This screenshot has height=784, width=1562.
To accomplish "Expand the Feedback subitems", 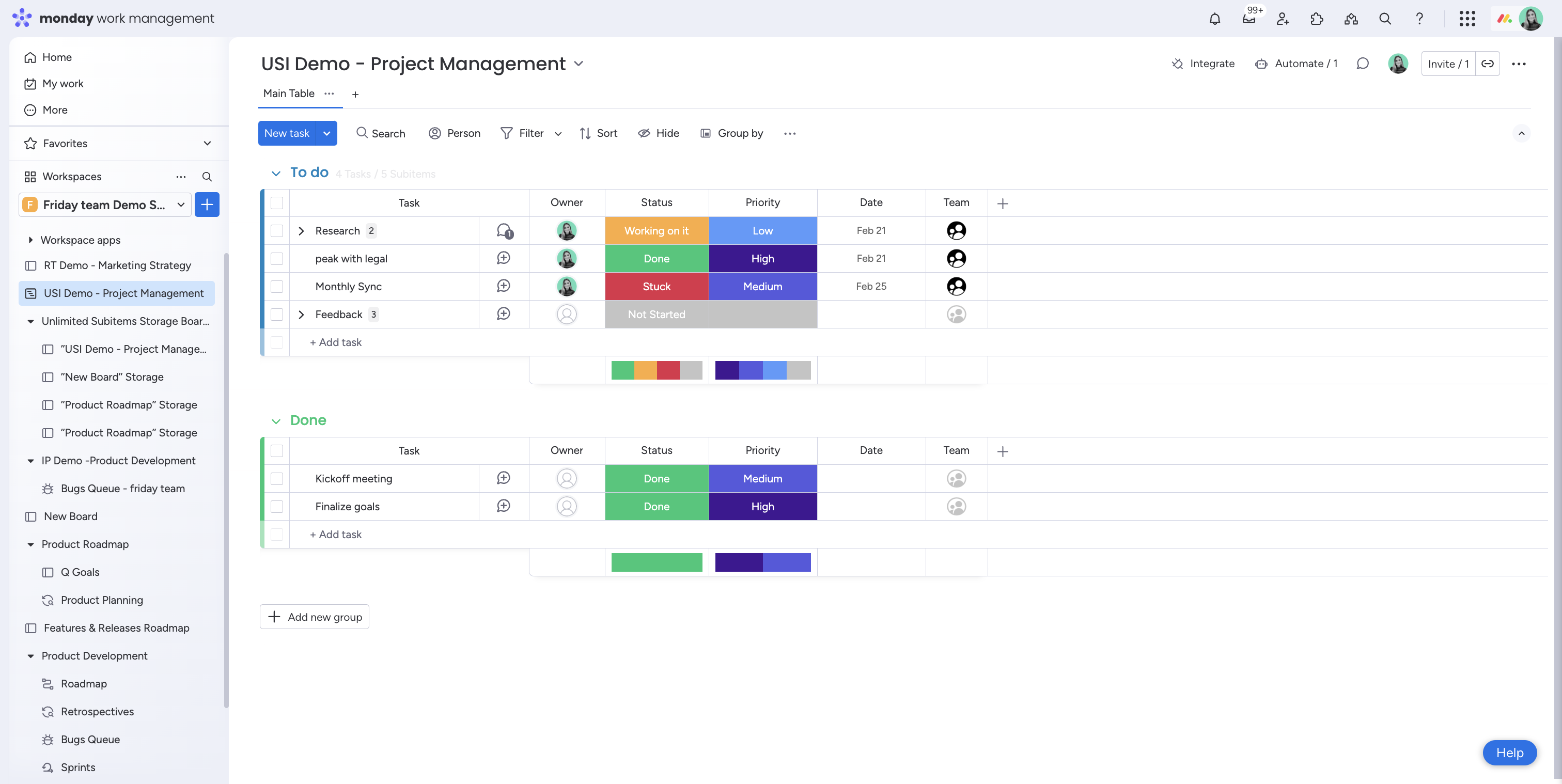I will pos(301,315).
